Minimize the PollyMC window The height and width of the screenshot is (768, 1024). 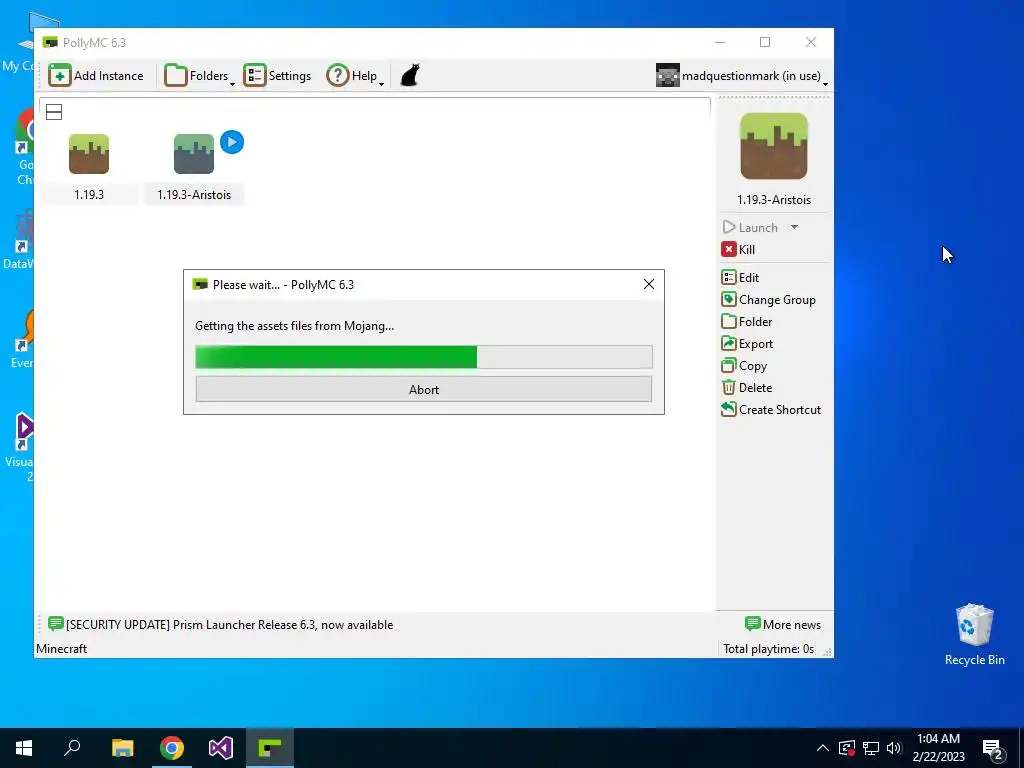(720, 42)
